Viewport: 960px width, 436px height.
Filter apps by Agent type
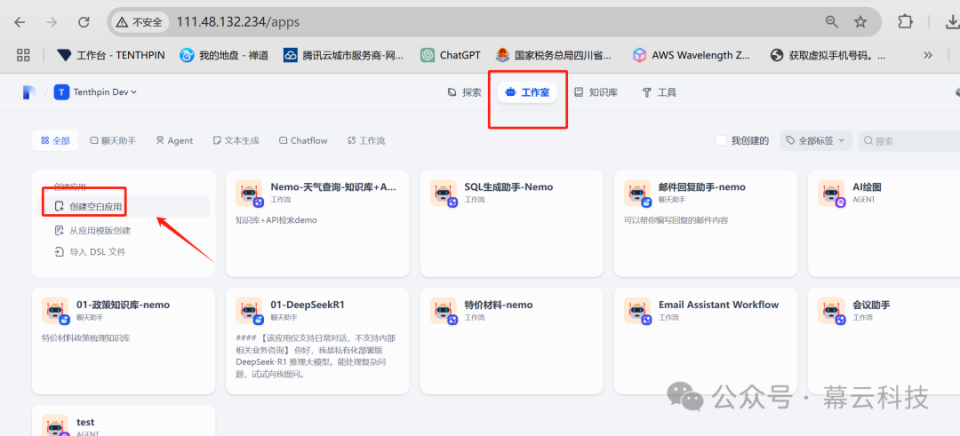click(174, 140)
